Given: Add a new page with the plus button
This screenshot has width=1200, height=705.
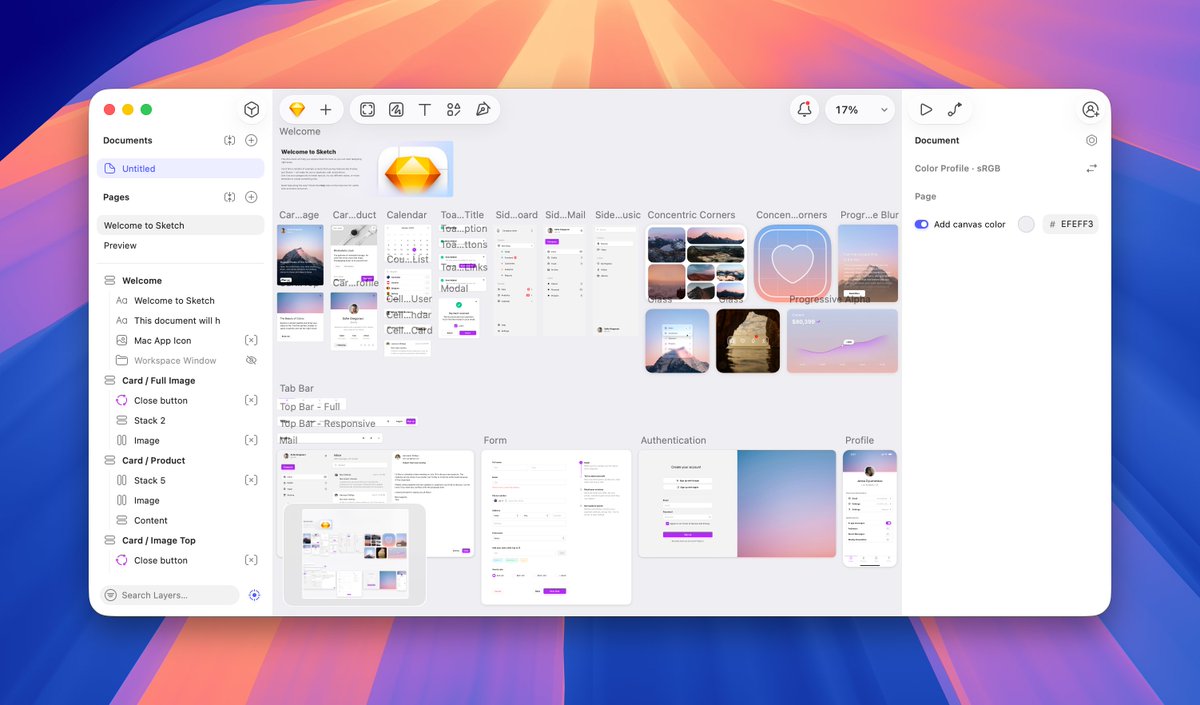Looking at the screenshot, I should [x=251, y=197].
